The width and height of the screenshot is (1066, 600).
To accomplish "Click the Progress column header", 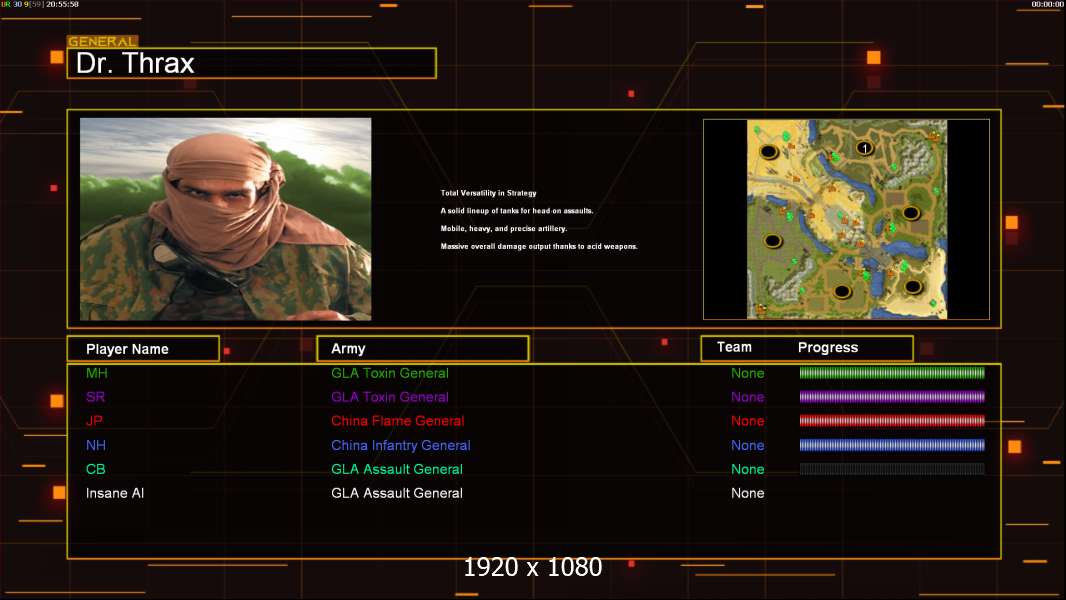I will pyautogui.click(x=827, y=347).
